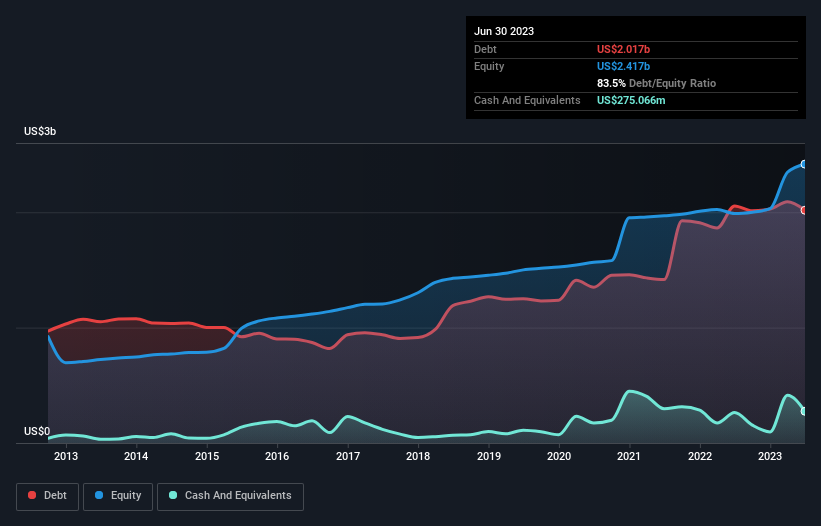
Task: Click the 2015 x-axis label
Action: coord(207,456)
